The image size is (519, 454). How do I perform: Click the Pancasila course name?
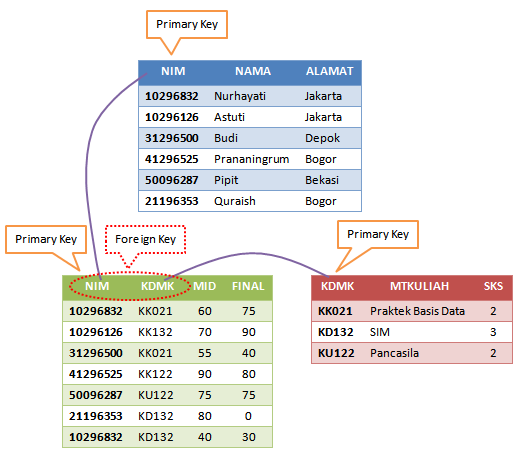(x=394, y=353)
